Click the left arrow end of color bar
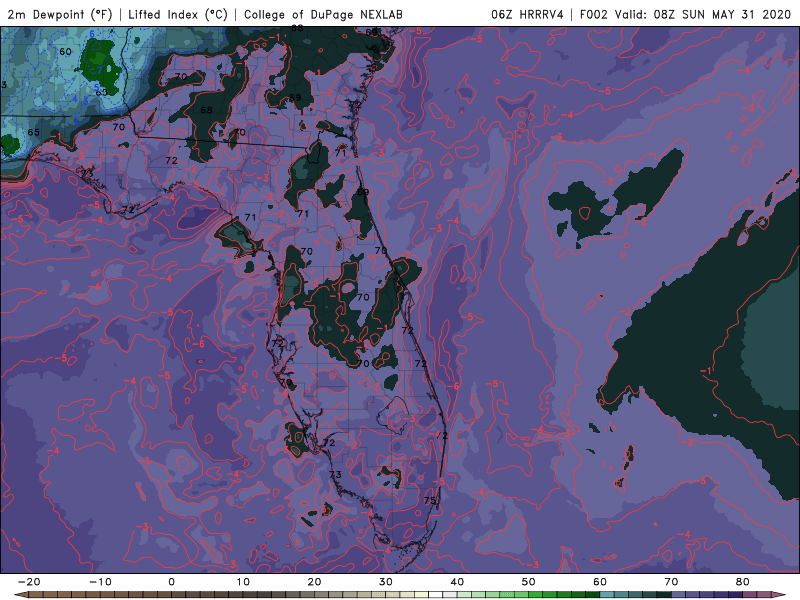The height and width of the screenshot is (600, 800). [x=19, y=595]
